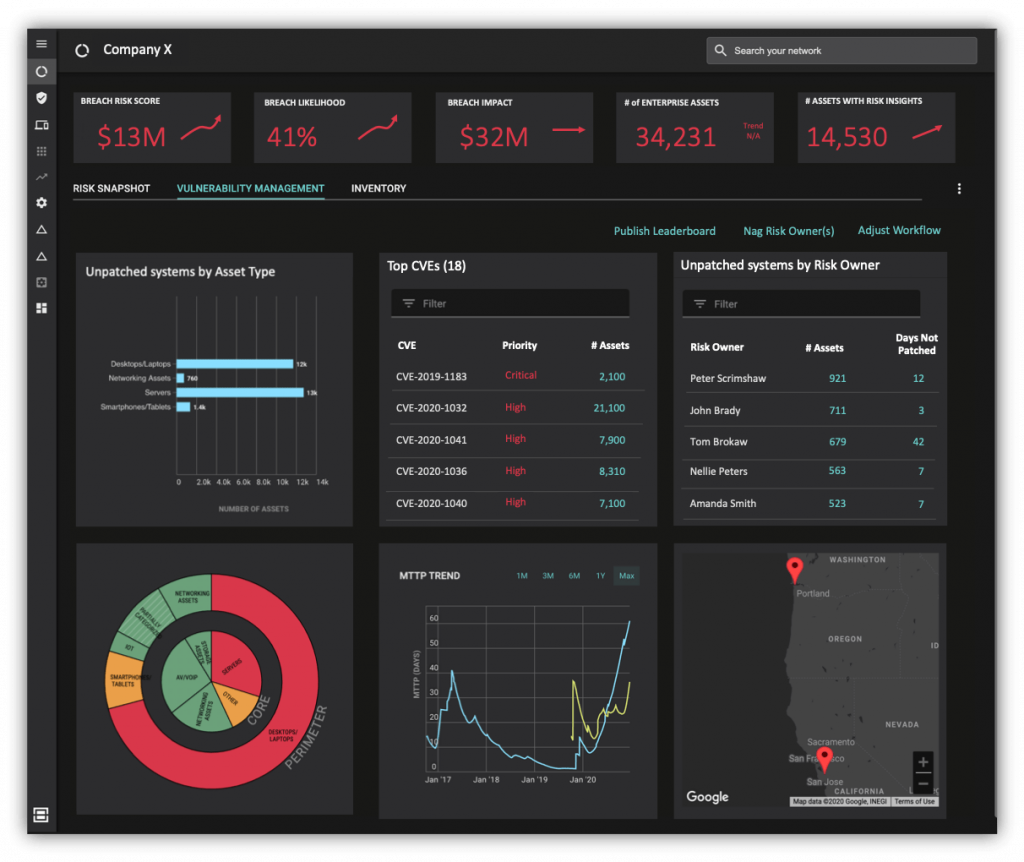
Task: Open the three-dot overflow menu
Action: coord(959,189)
